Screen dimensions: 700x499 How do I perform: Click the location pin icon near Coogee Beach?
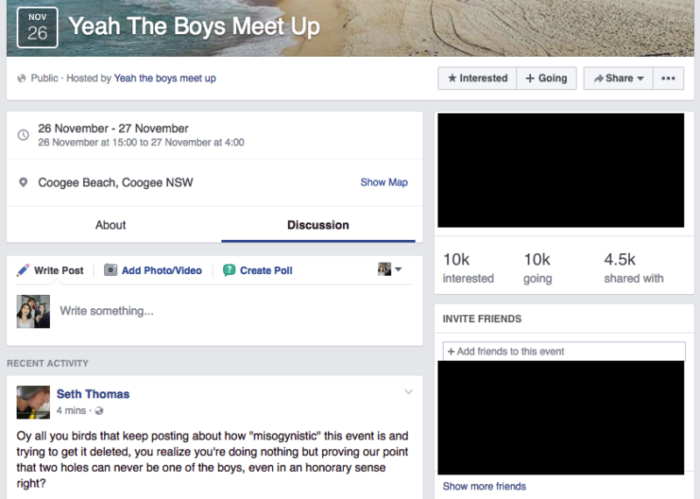[x=23, y=183]
